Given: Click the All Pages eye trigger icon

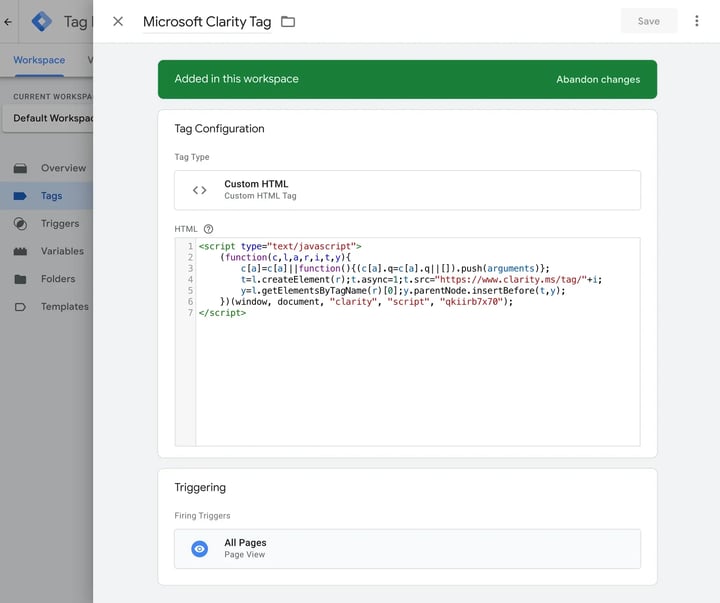Looking at the screenshot, I should (x=199, y=548).
